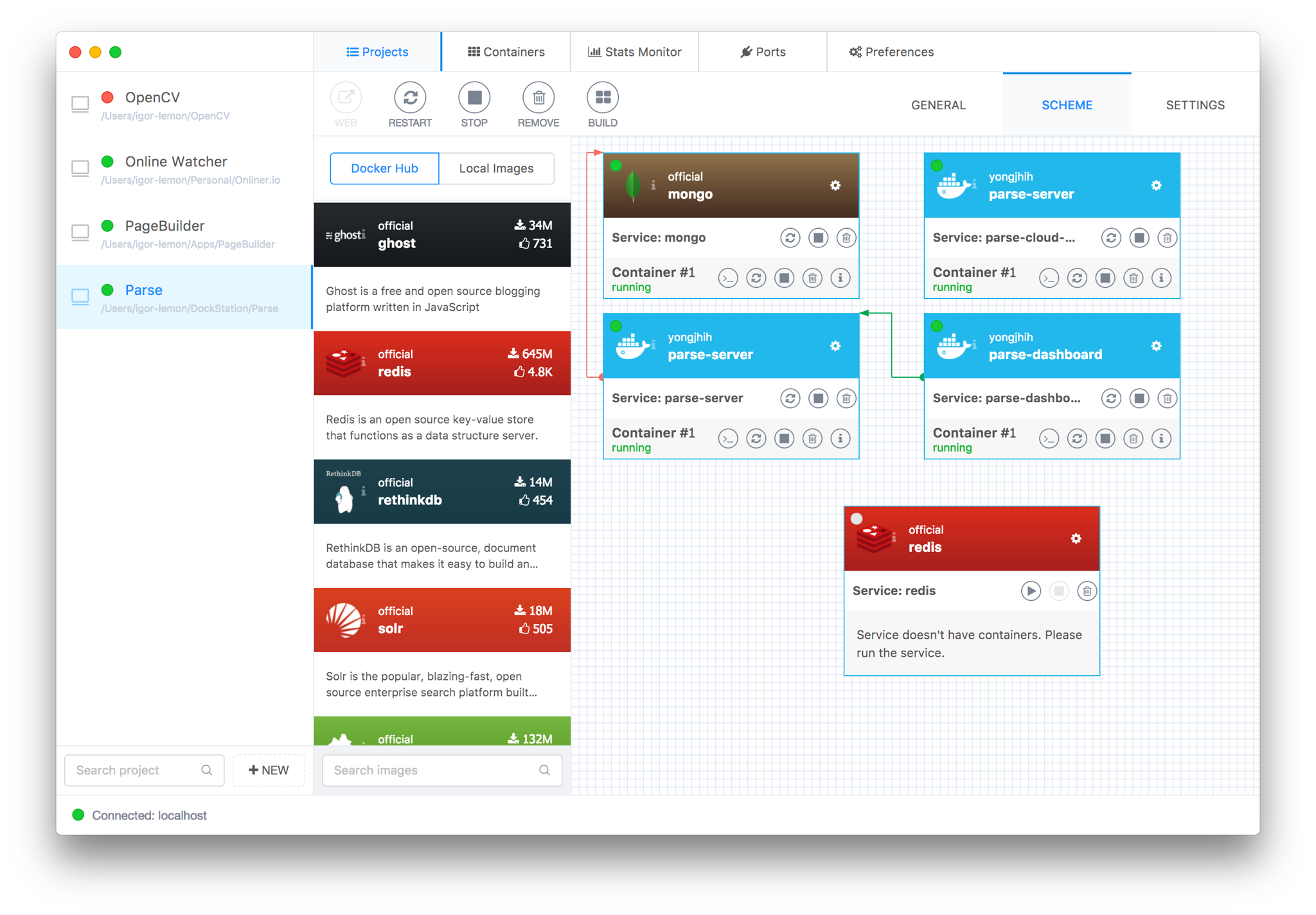Delete the redis service

(1087, 591)
